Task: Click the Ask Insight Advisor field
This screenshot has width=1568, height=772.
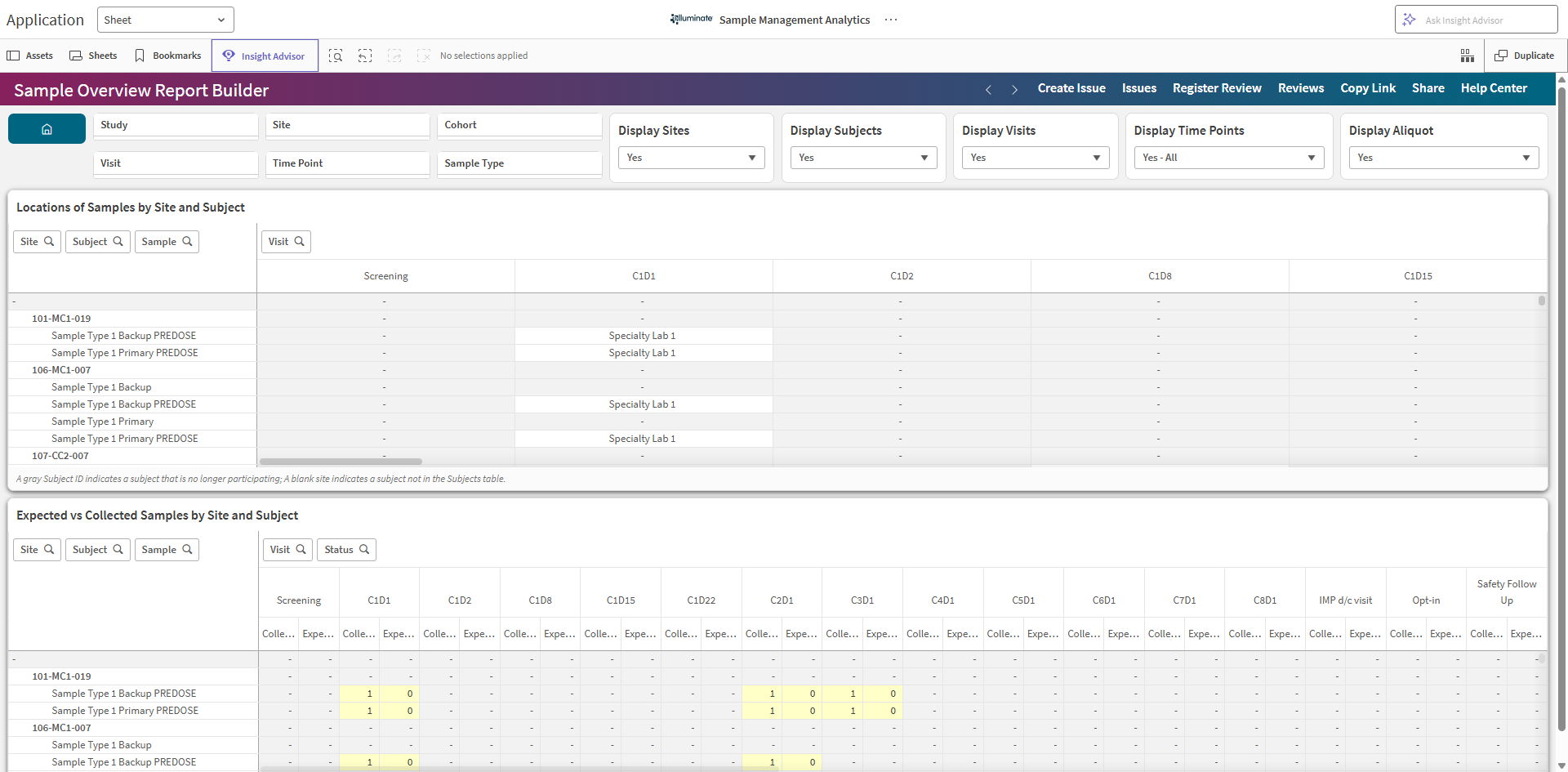Action: (1477, 20)
